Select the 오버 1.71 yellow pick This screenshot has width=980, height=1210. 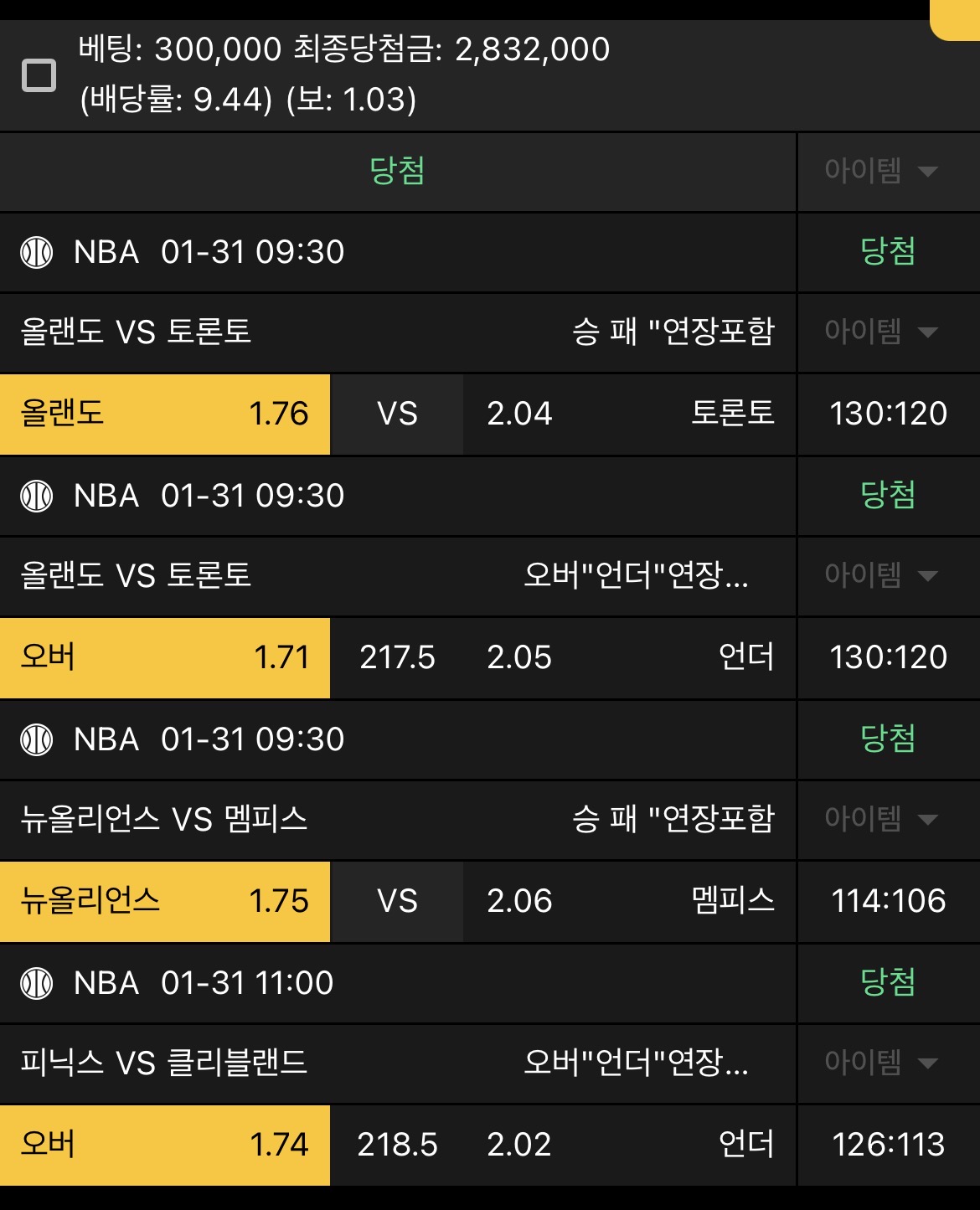pyautogui.click(x=165, y=659)
